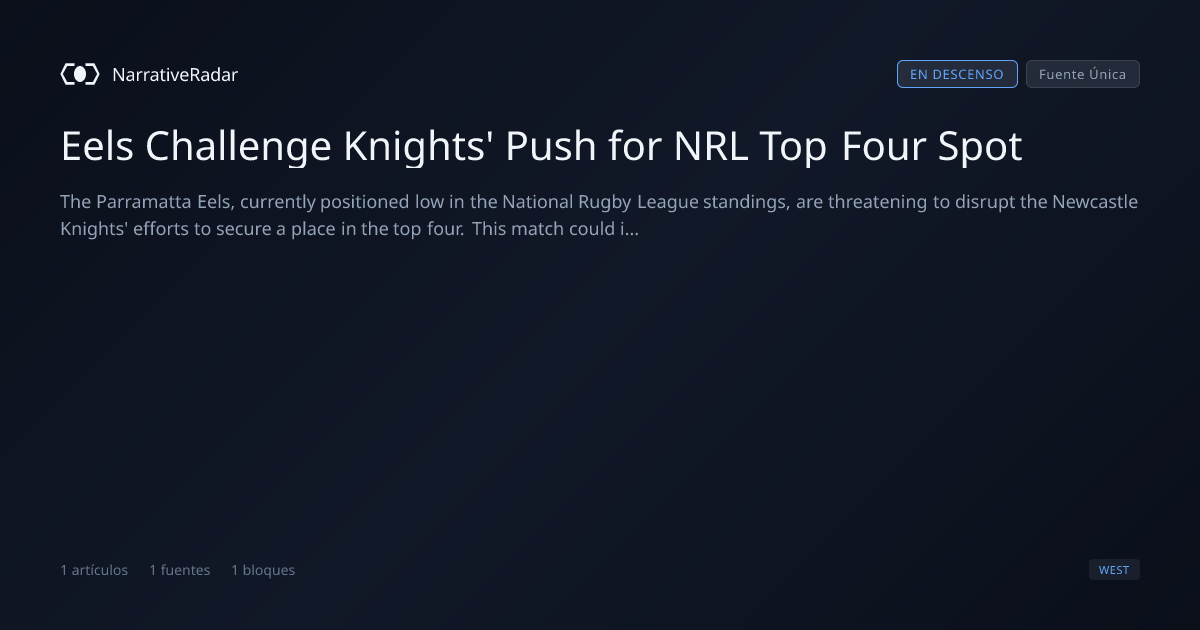This screenshot has height=630, width=1200.
Task: Click the article summary paragraph
Action: point(600,215)
